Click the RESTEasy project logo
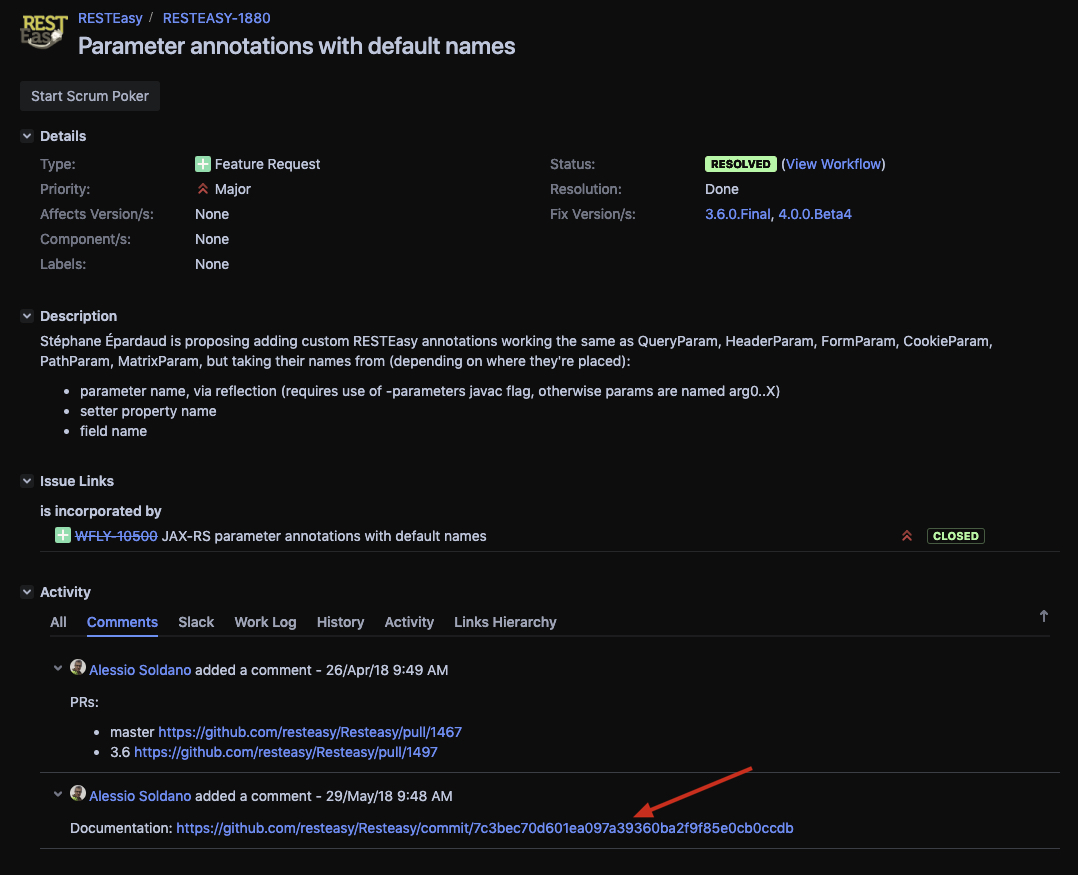This screenshot has height=875, width=1078. click(43, 32)
